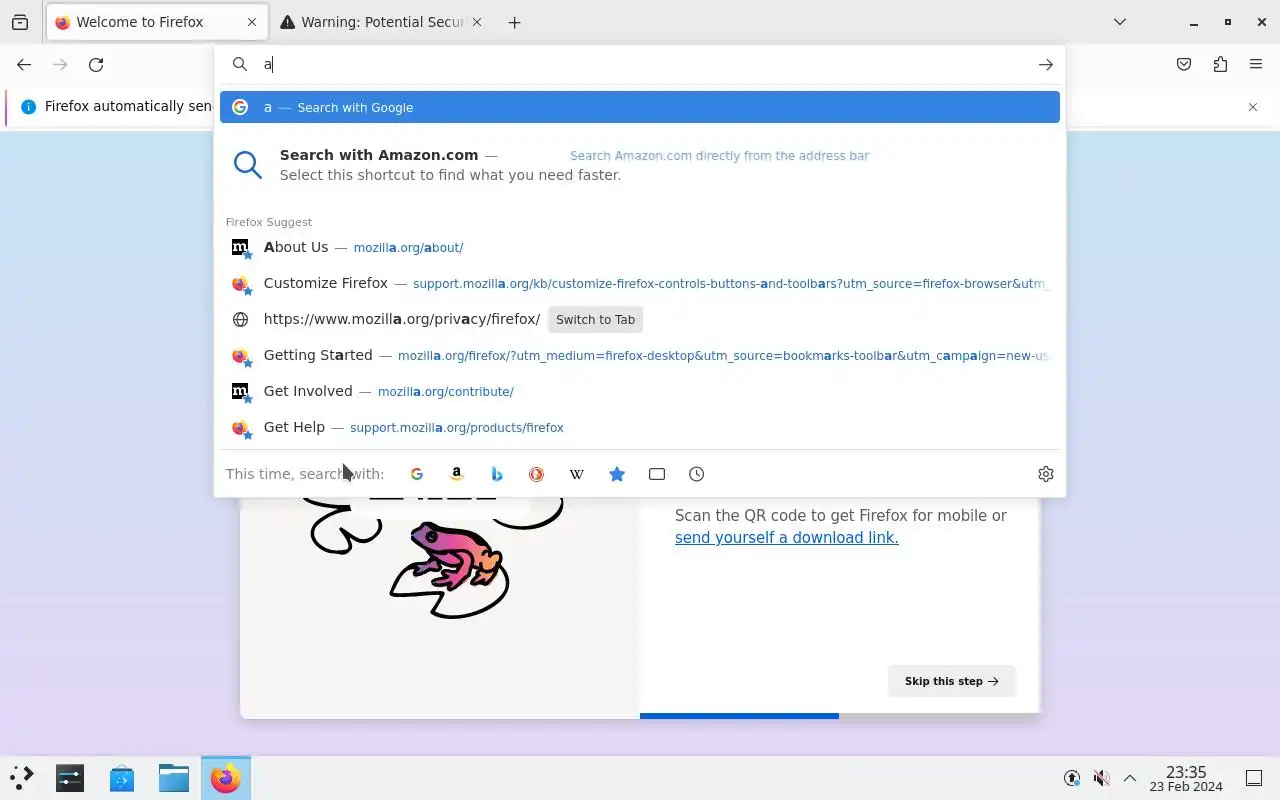Expand the hidden system tray icons

click(x=1130, y=778)
